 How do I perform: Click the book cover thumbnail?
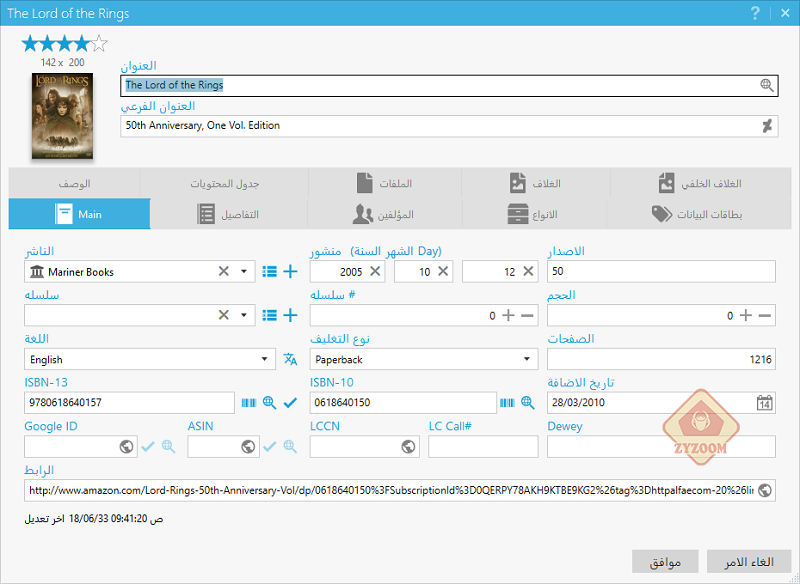coord(62,116)
